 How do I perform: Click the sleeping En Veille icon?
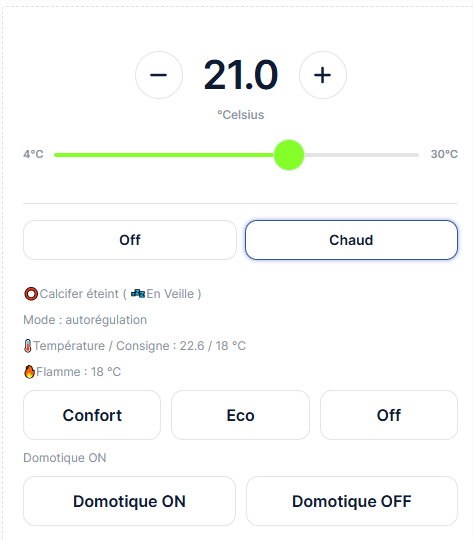coord(138,294)
